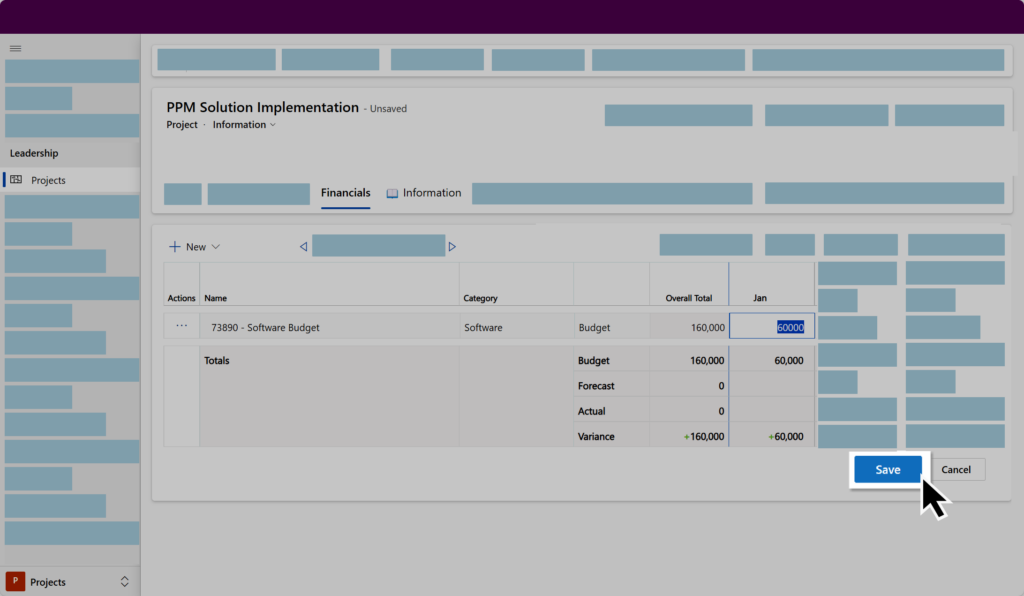The height and width of the screenshot is (596, 1024).
Task: Open the Information form selector dropdown
Action: pos(244,125)
